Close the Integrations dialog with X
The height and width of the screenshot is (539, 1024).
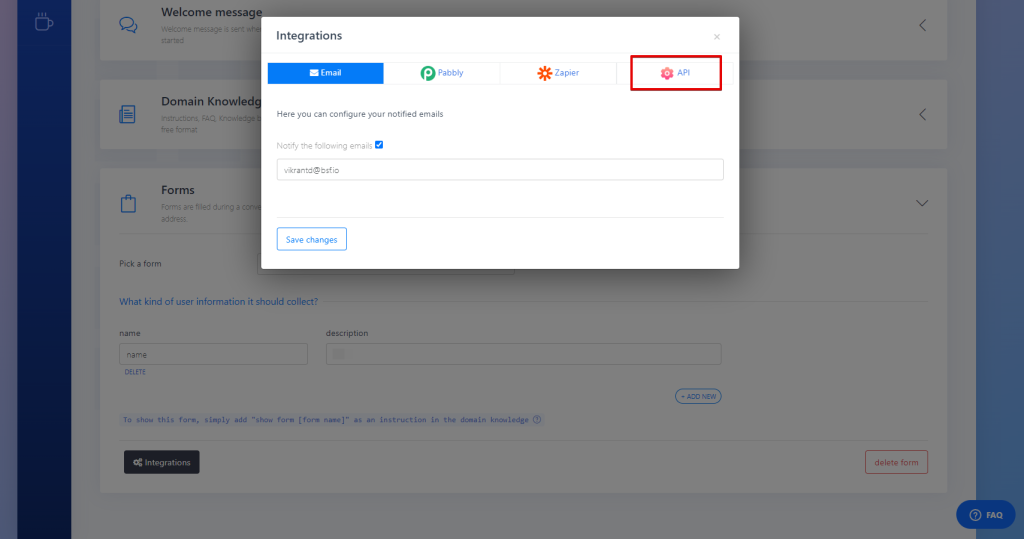tap(716, 37)
